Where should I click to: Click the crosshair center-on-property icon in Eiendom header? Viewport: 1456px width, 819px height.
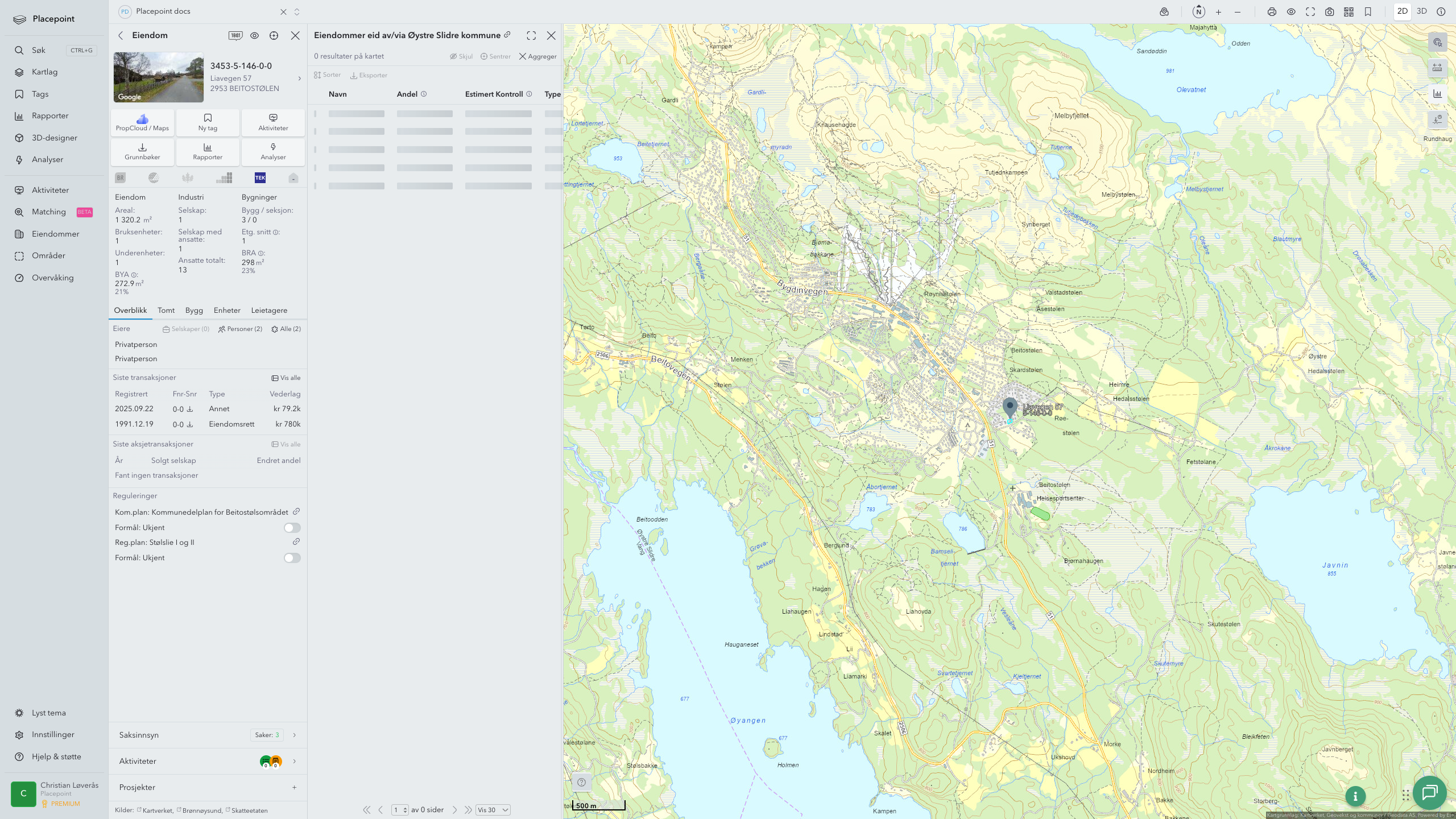pos(274,35)
